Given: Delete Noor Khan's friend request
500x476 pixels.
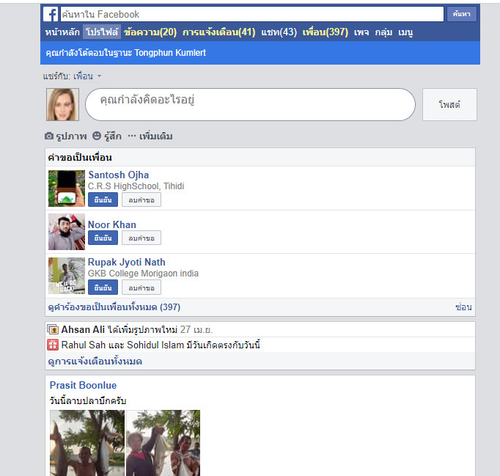Looking at the screenshot, I should click(141, 238).
